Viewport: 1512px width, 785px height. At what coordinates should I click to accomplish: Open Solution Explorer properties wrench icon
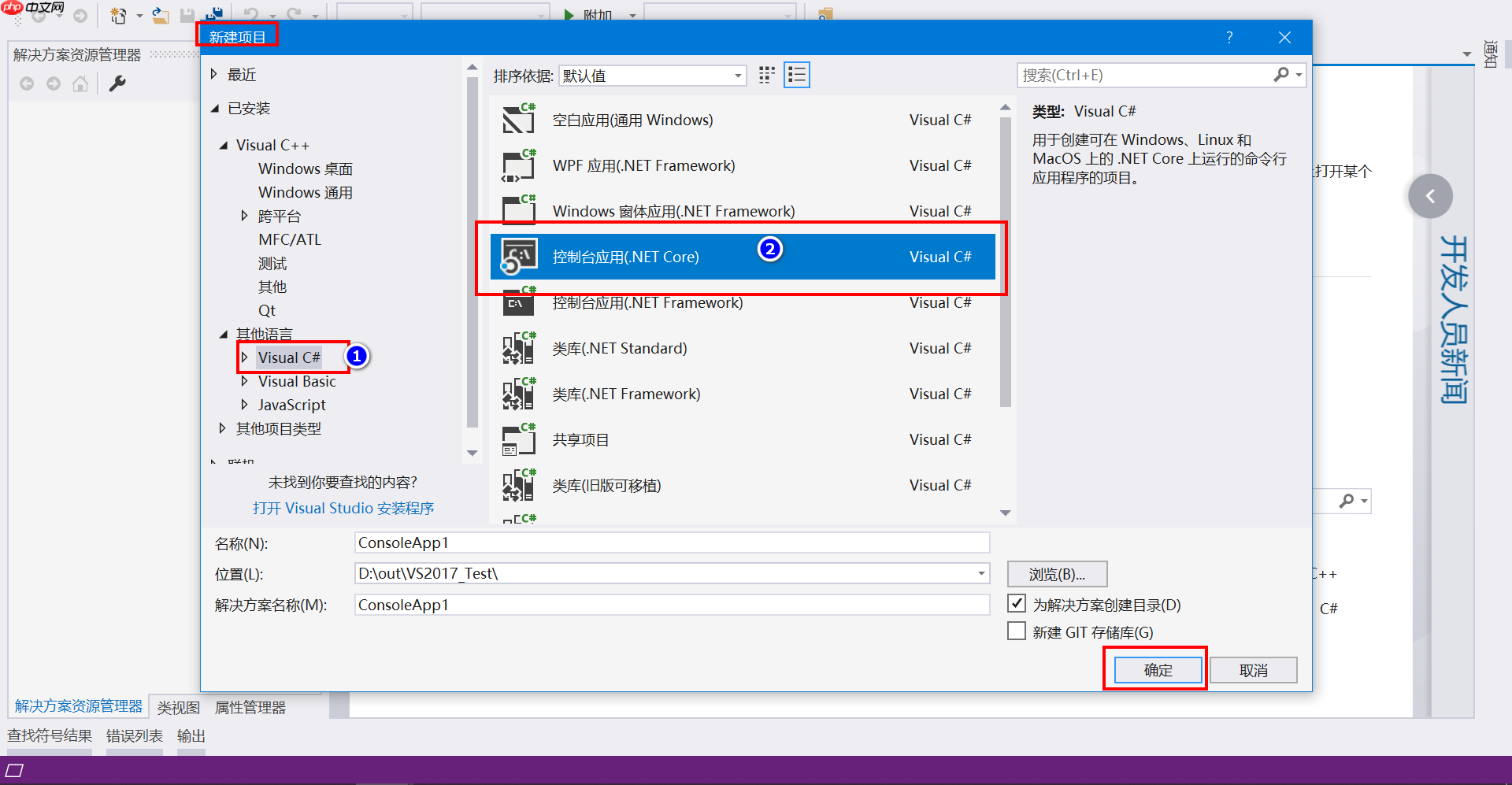[x=117, y=83]
